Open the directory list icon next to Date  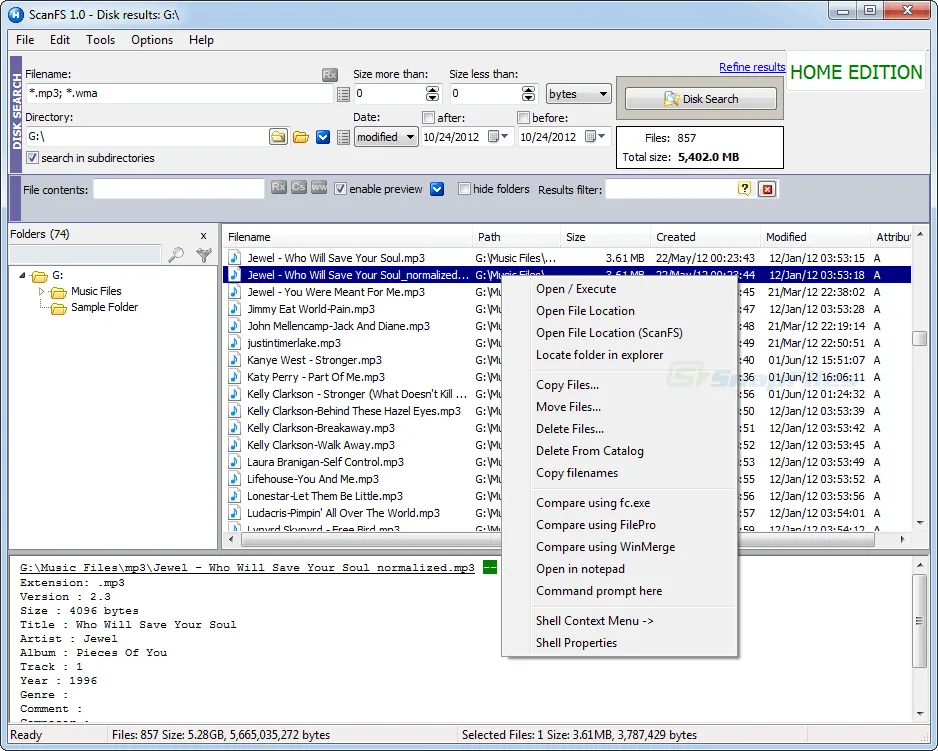click(343, 138)
